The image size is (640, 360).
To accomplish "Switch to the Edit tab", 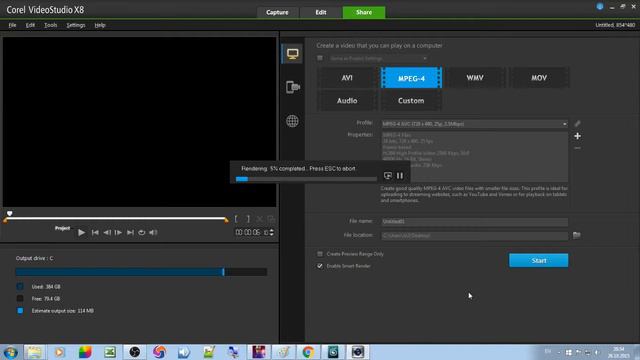I will [x=321, y=12].
